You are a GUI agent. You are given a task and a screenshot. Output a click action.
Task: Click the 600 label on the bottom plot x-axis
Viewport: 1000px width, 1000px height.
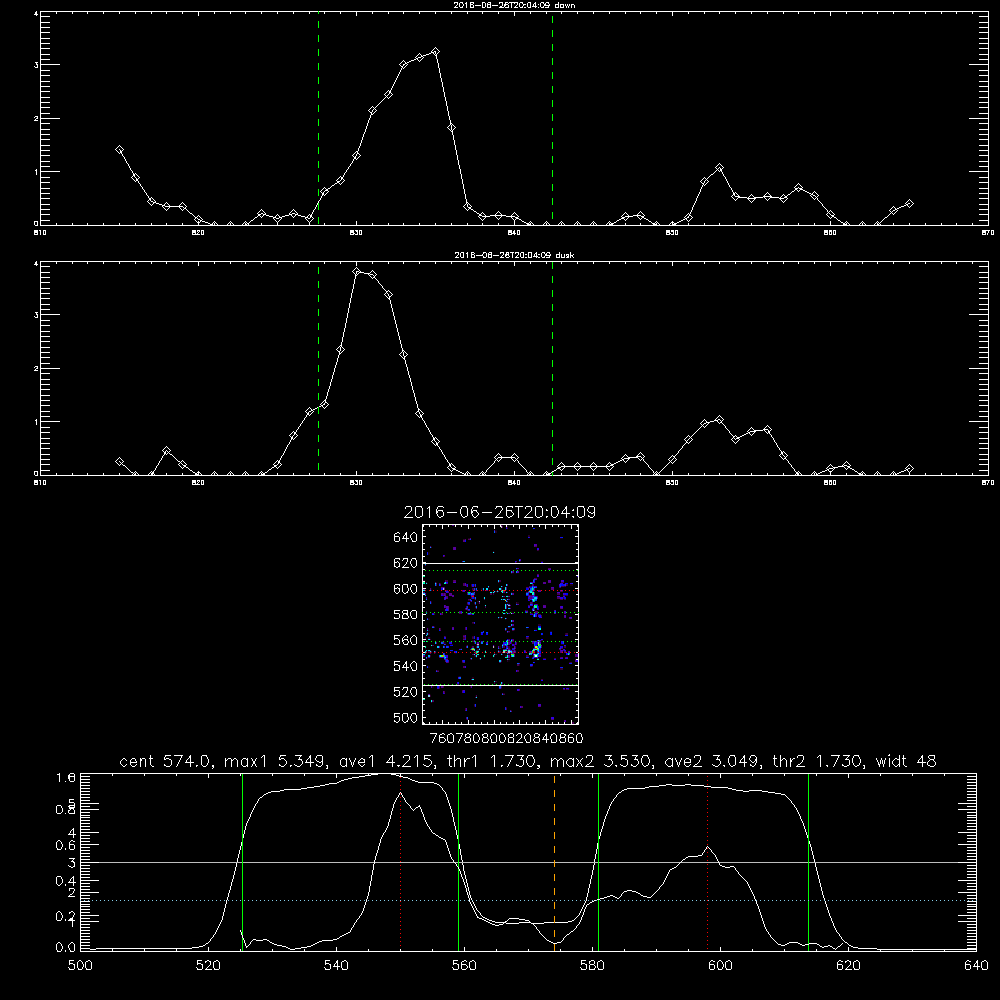(x=720, y=966)
